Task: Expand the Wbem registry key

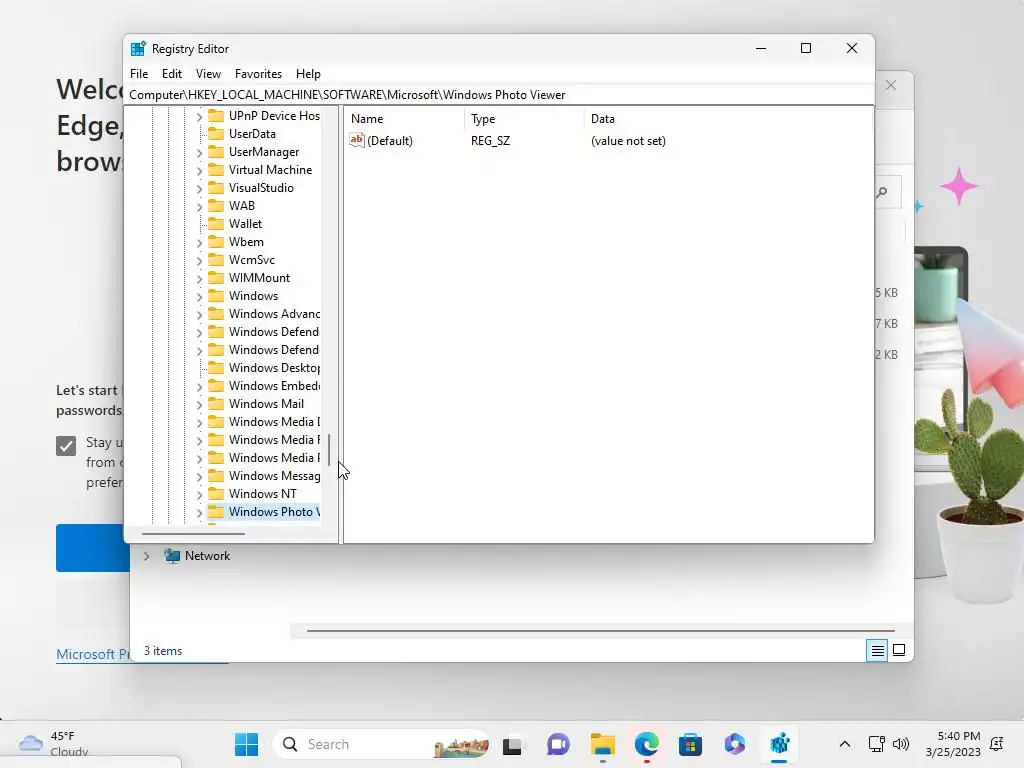Action: tap(199, 242)
